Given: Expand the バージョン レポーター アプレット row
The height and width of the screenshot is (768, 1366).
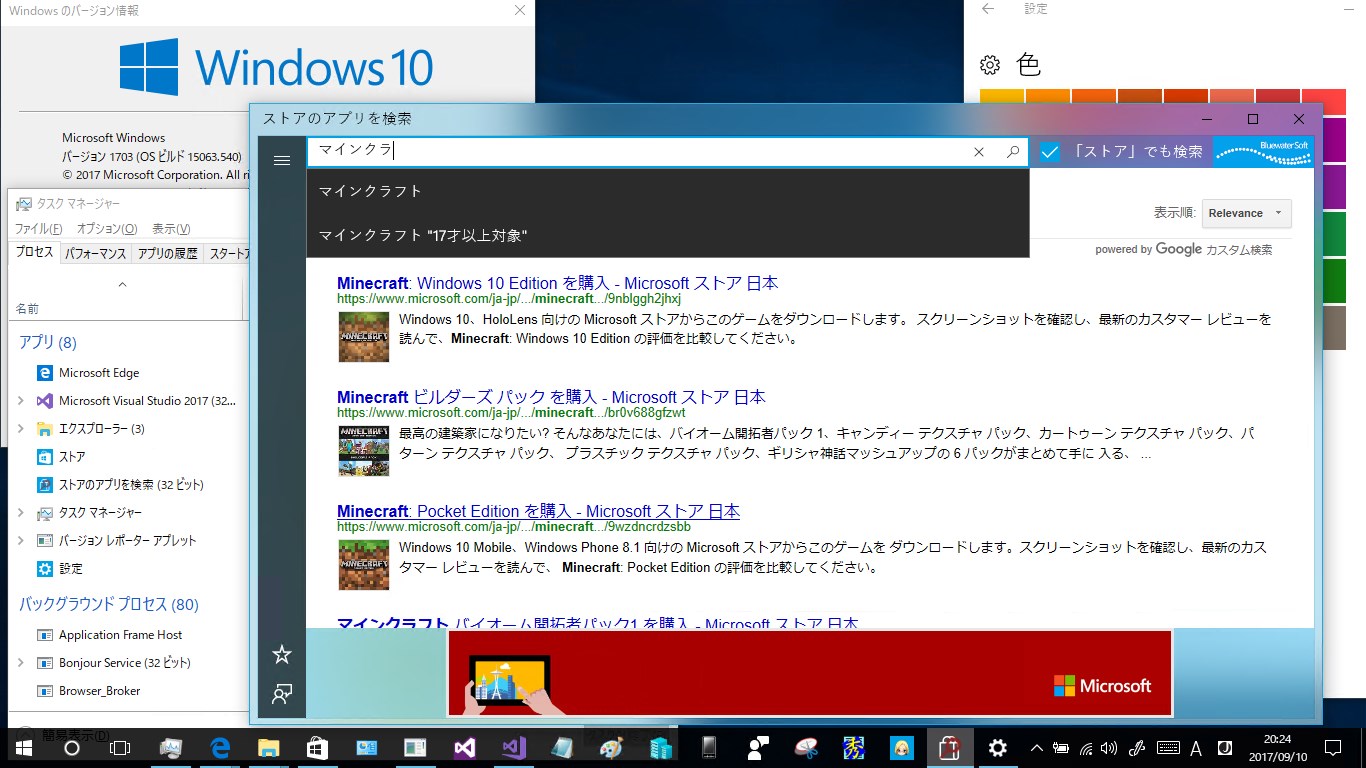Looking at the screenshot, I should pyautogui.click(x=21, y=541).
